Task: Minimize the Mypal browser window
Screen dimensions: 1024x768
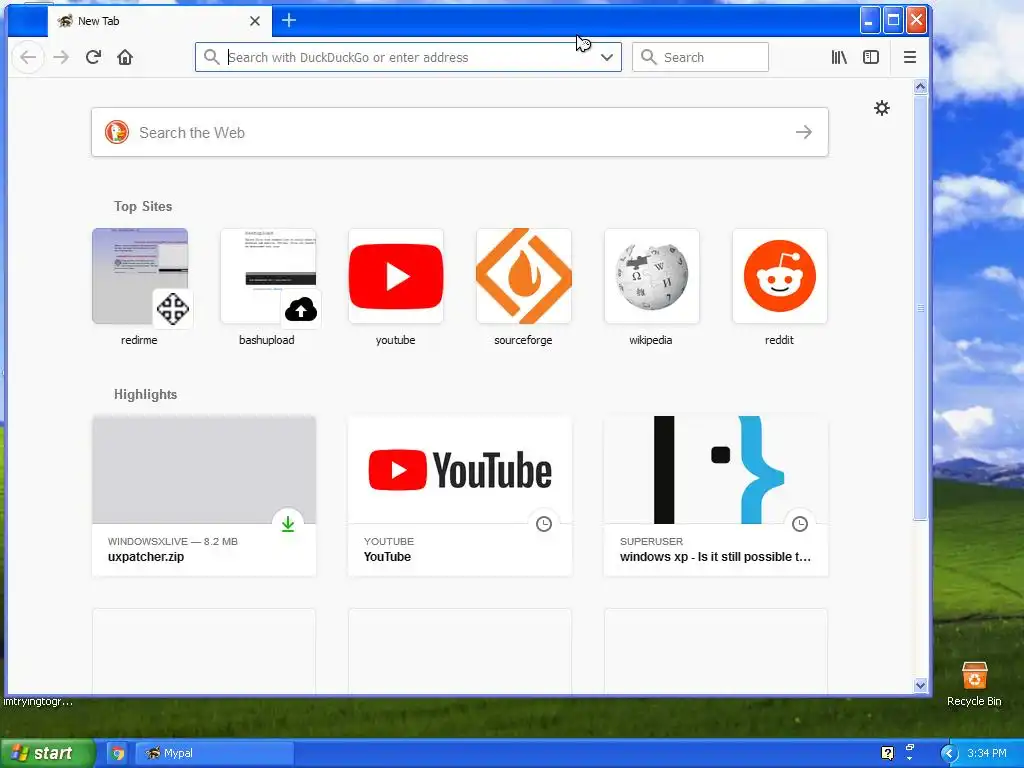Action: coord(869,20)
